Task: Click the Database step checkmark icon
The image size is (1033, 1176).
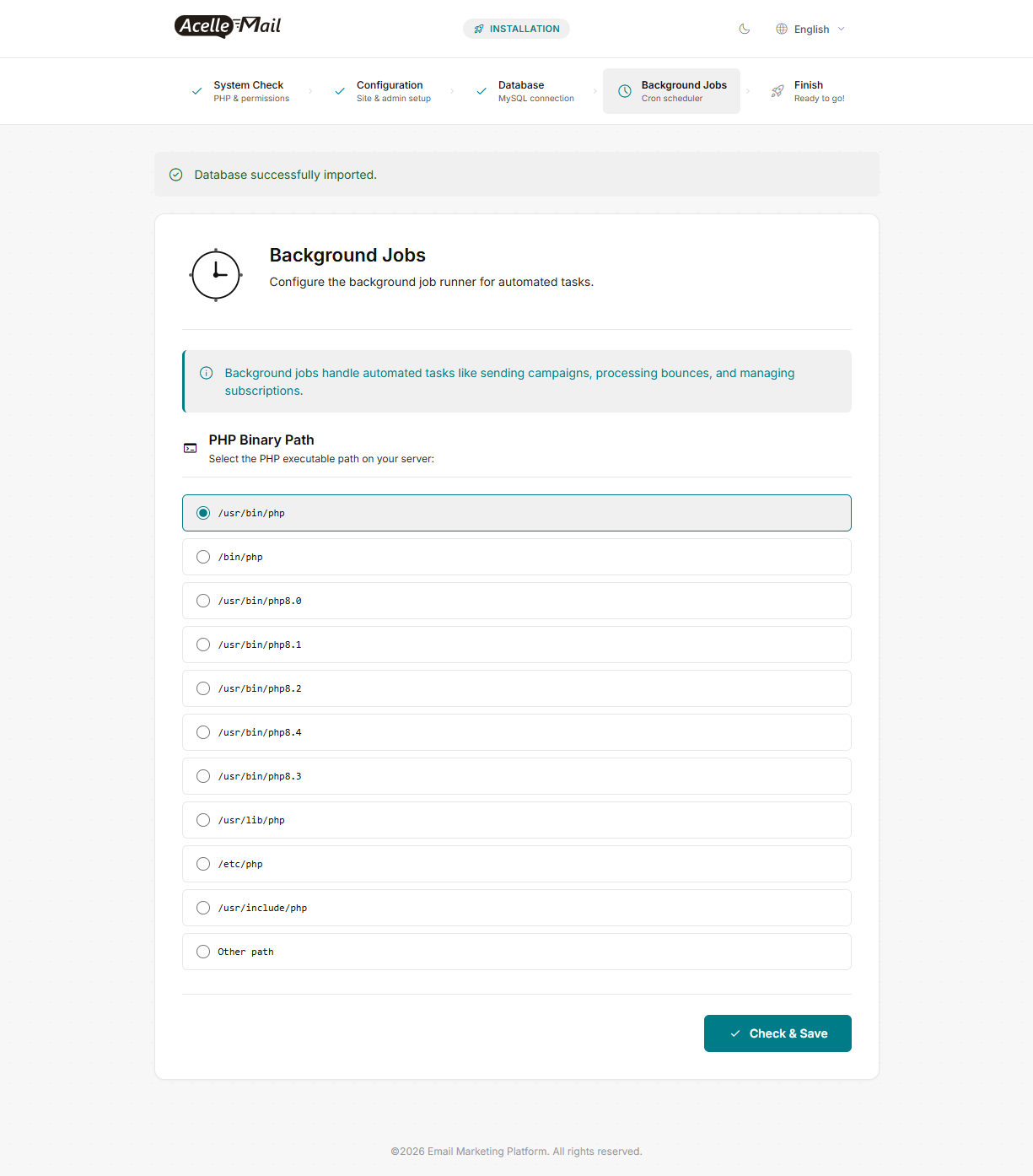Action: tap(482, 91)
